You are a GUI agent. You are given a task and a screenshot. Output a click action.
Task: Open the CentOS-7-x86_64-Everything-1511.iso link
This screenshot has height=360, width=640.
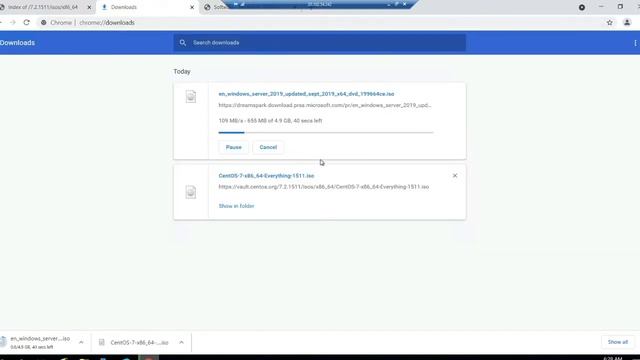(x=266, y=176)
